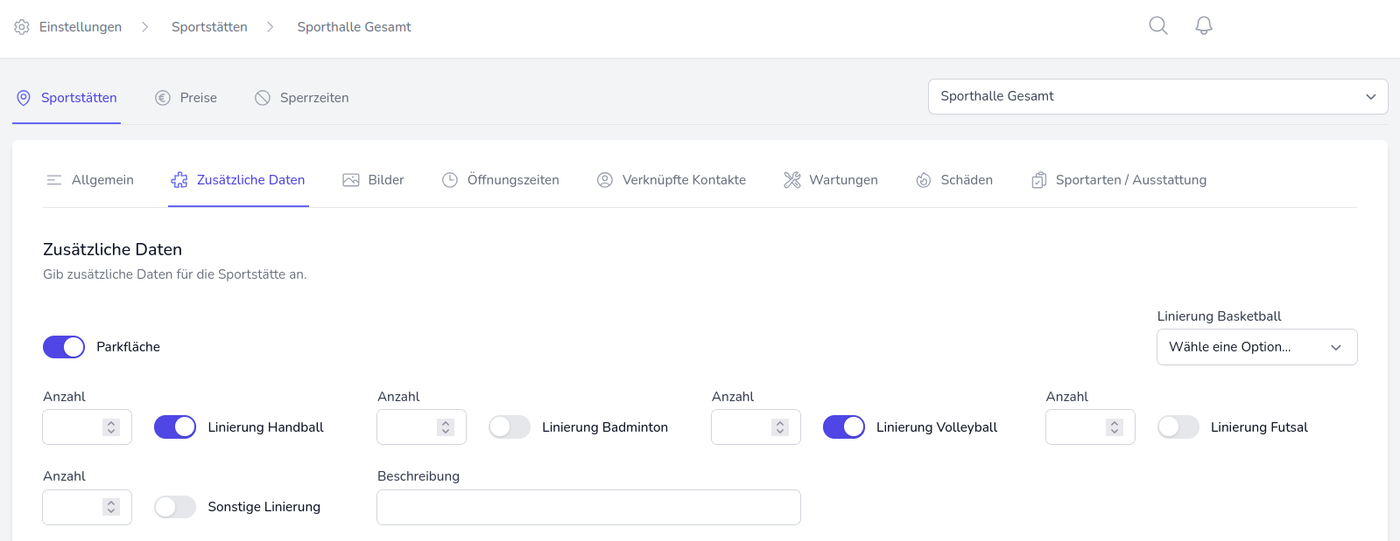Disable the Parkfläche toggle
The height and width of the screenshot is (541, 1400).
(64, 347)
